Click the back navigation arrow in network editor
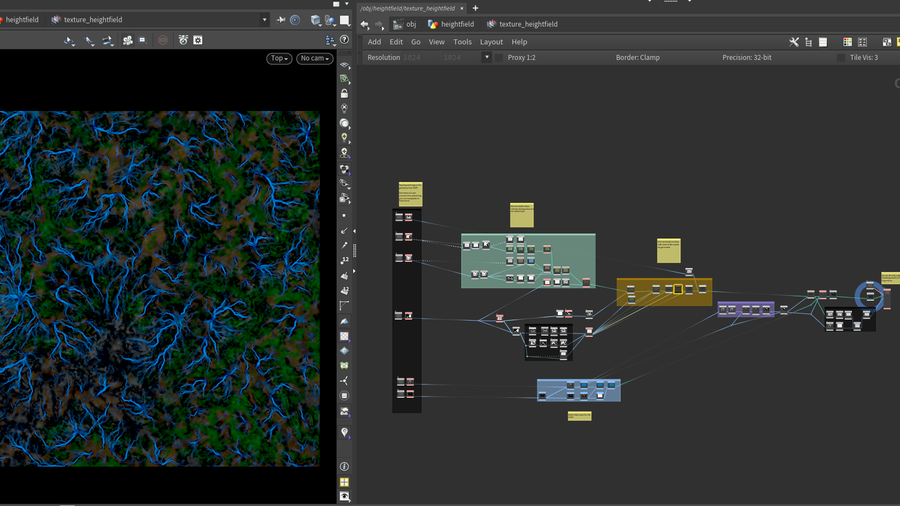 point(364,24)
